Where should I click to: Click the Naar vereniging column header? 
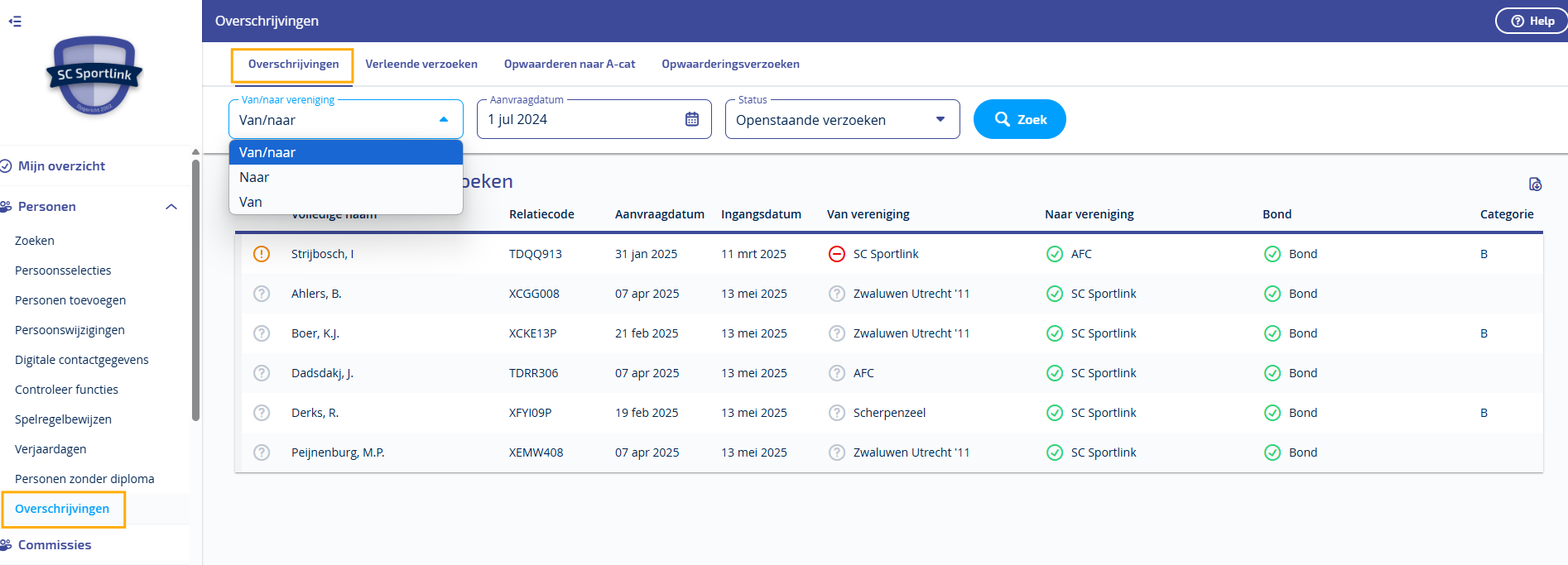pos(1089,214)
